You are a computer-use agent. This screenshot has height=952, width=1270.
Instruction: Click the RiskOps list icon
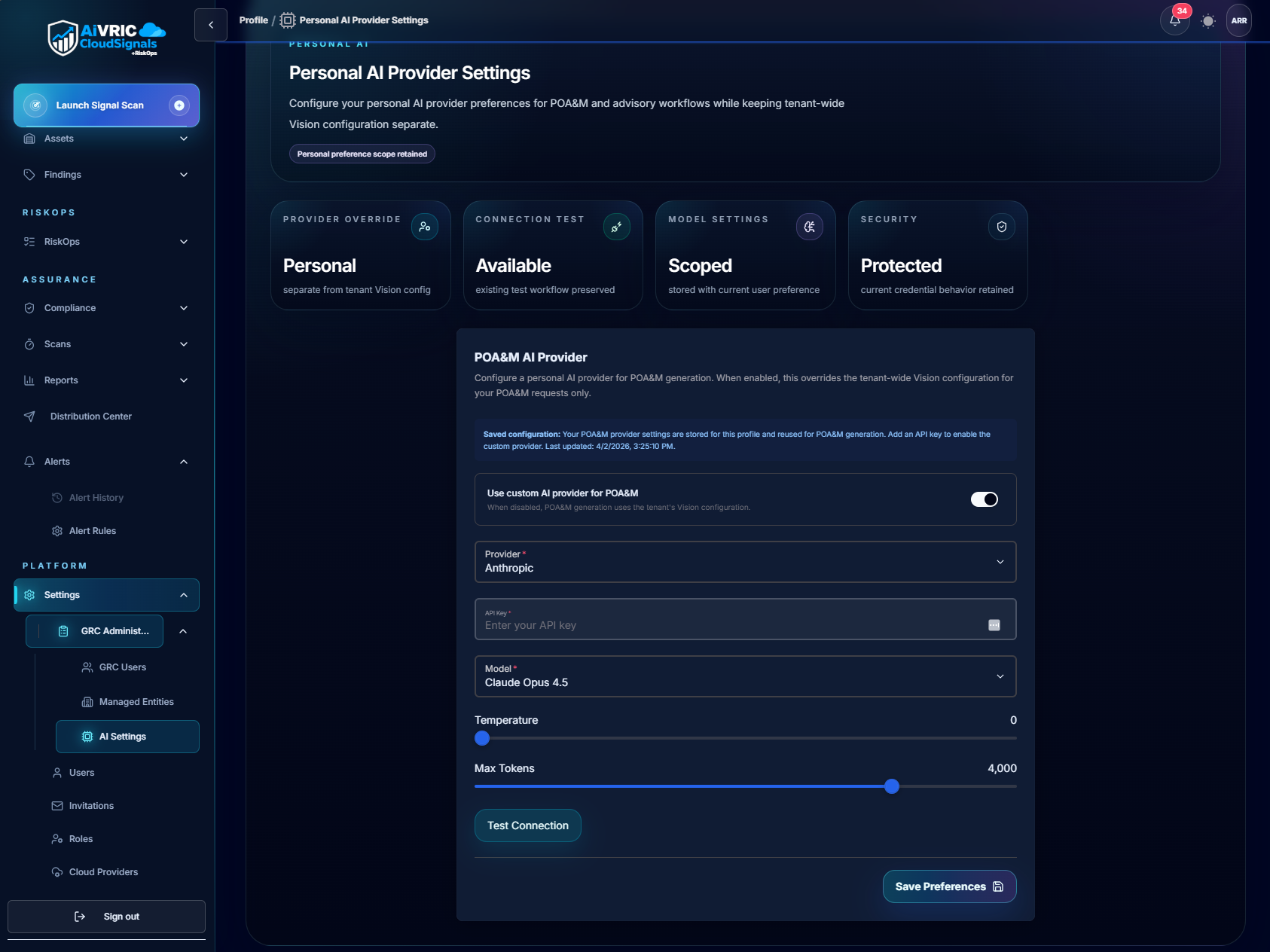click(x=29, y=242)
